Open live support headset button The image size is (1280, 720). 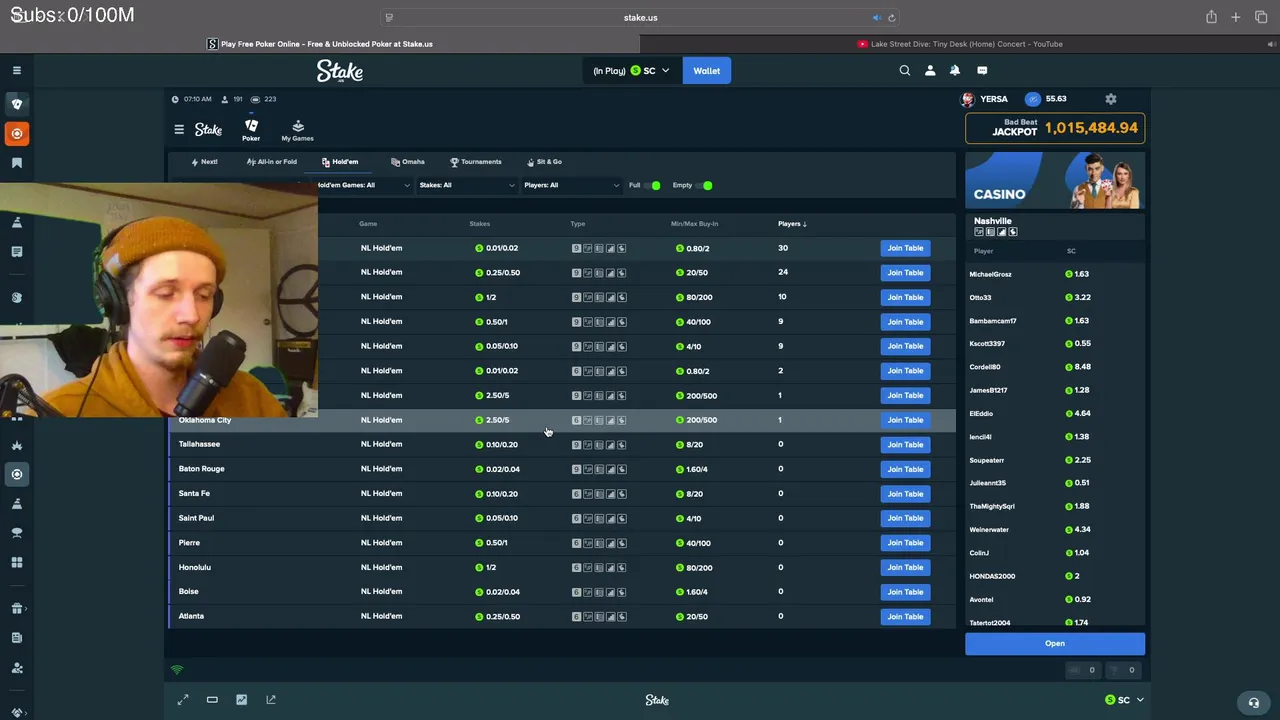(x=1254, y=702)
